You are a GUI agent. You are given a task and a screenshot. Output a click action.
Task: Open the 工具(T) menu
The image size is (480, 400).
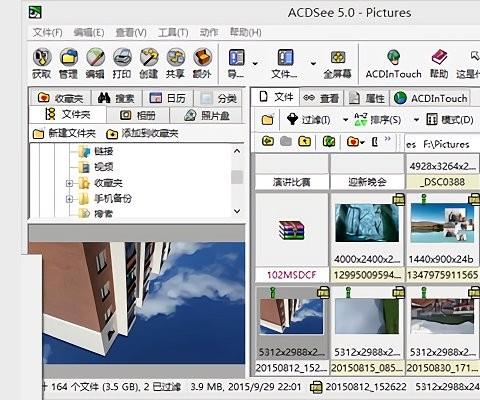tap(173, 32)
